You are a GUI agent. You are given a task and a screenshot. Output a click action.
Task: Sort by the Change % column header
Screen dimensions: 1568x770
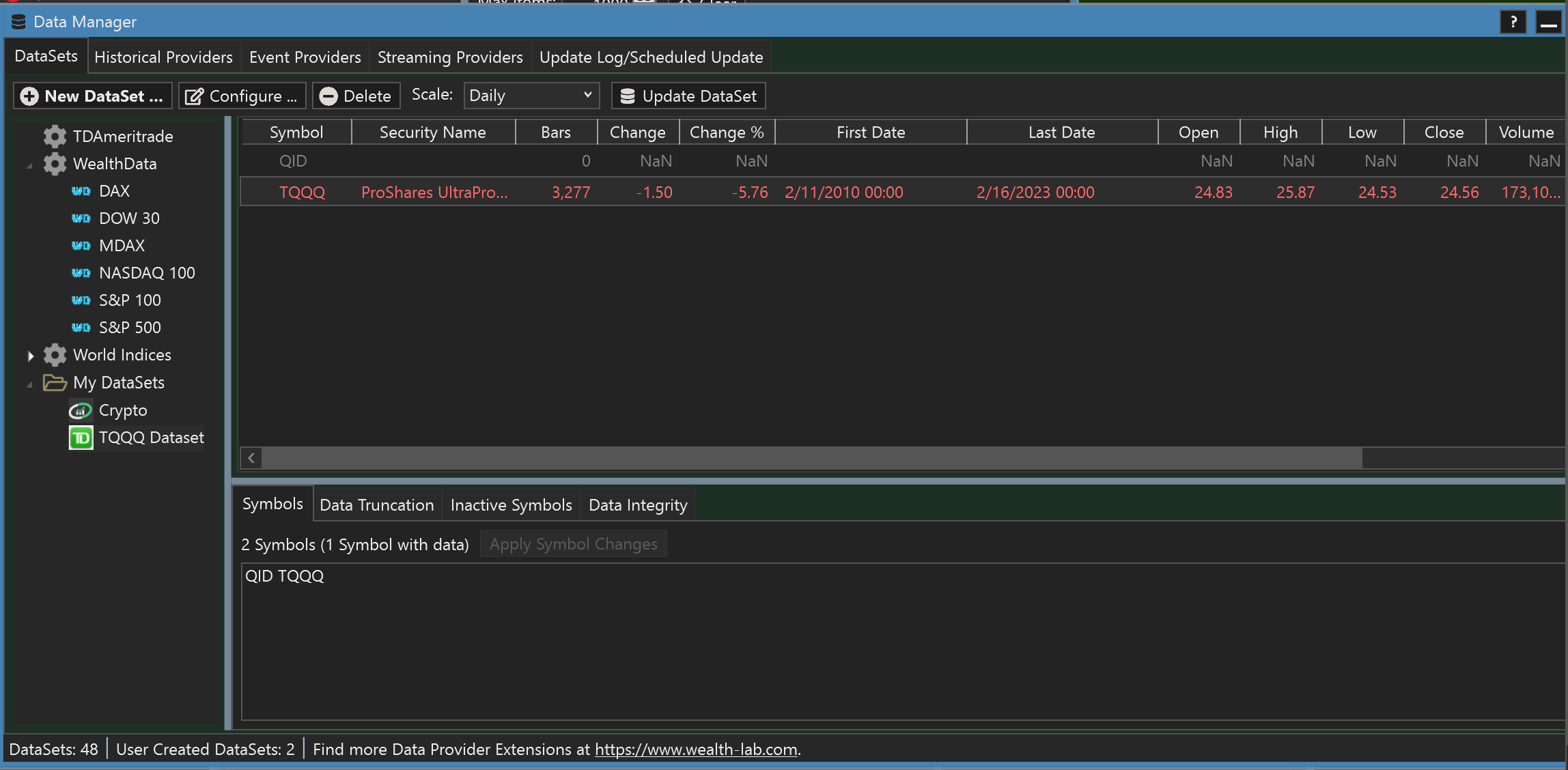pyautogui.click(x=726, y=132)
